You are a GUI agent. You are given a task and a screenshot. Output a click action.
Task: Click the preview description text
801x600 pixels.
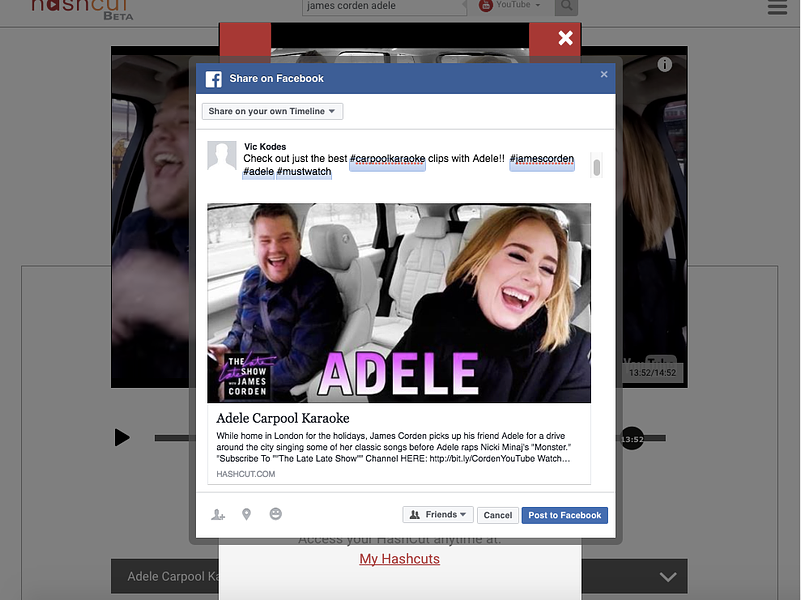(393, 447)
